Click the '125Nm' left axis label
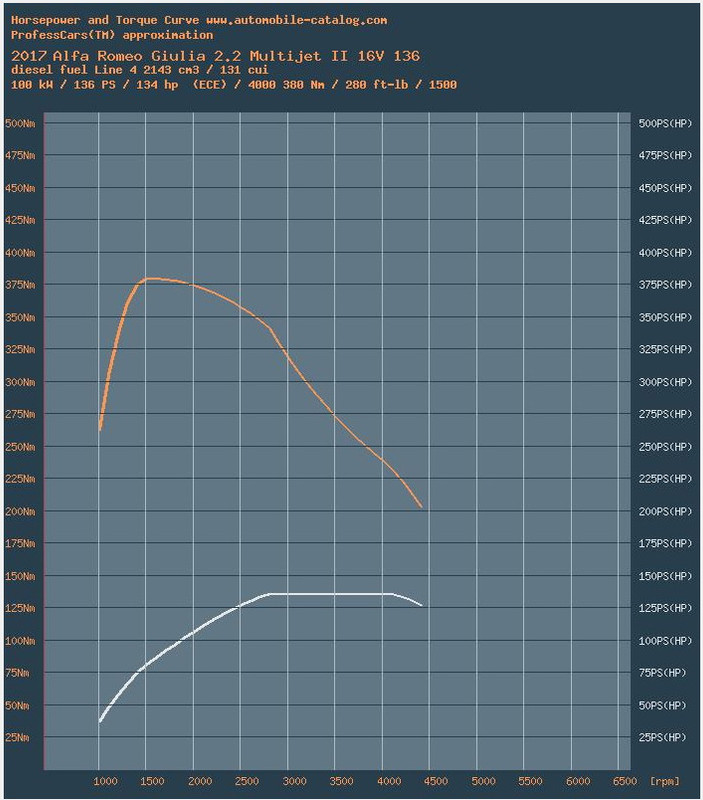 (20, 609)
